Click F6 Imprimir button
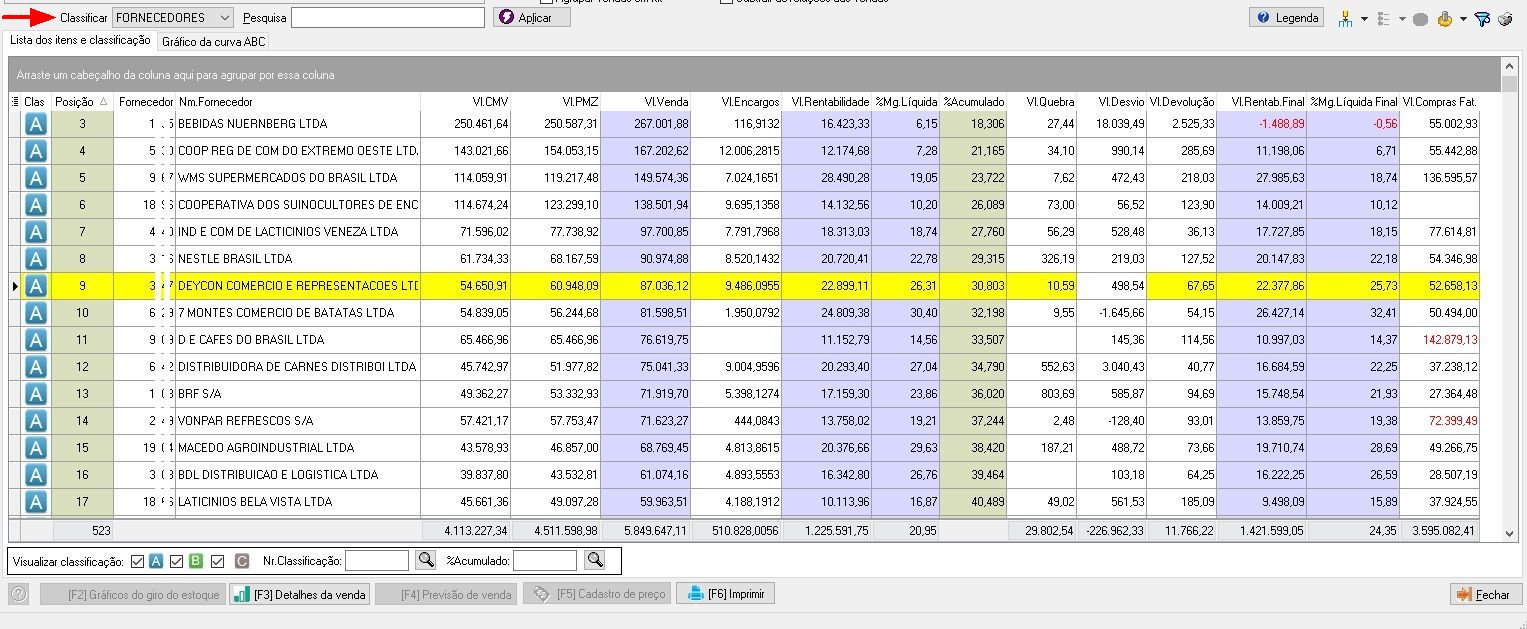This screenshot has height=629, width=1527. click(726, 594)
